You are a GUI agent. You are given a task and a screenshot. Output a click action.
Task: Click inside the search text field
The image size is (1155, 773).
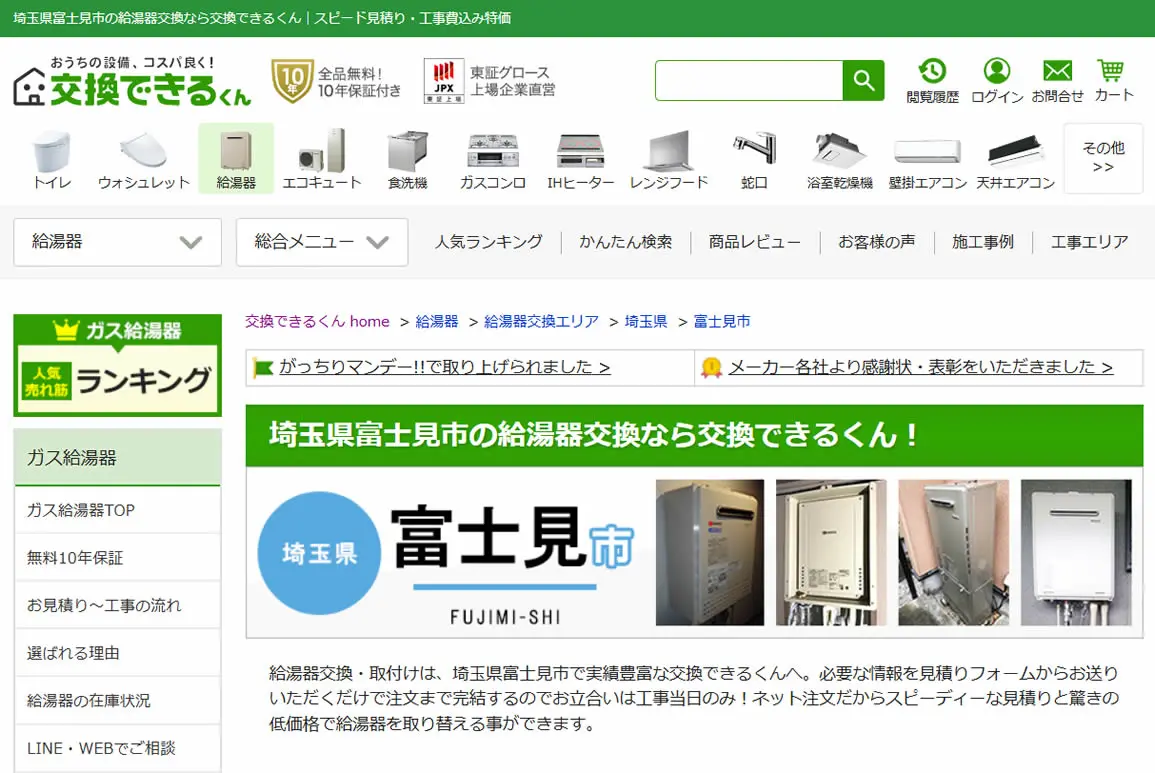[748, 80]
